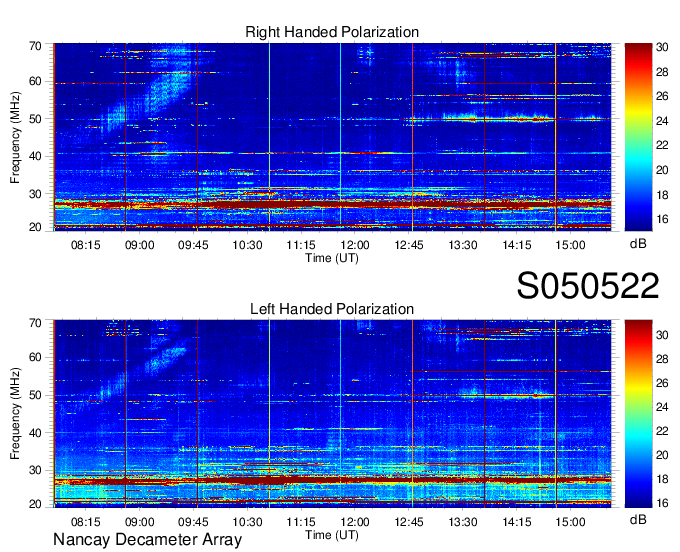Click 09:00 time tick on Left Handed plot
This screenshot has height=552, width=680.
[x=140, y=522]
